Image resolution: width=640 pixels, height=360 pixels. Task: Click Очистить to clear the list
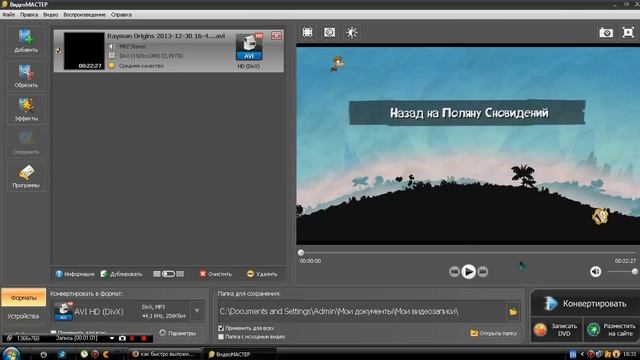click(216, 274)
